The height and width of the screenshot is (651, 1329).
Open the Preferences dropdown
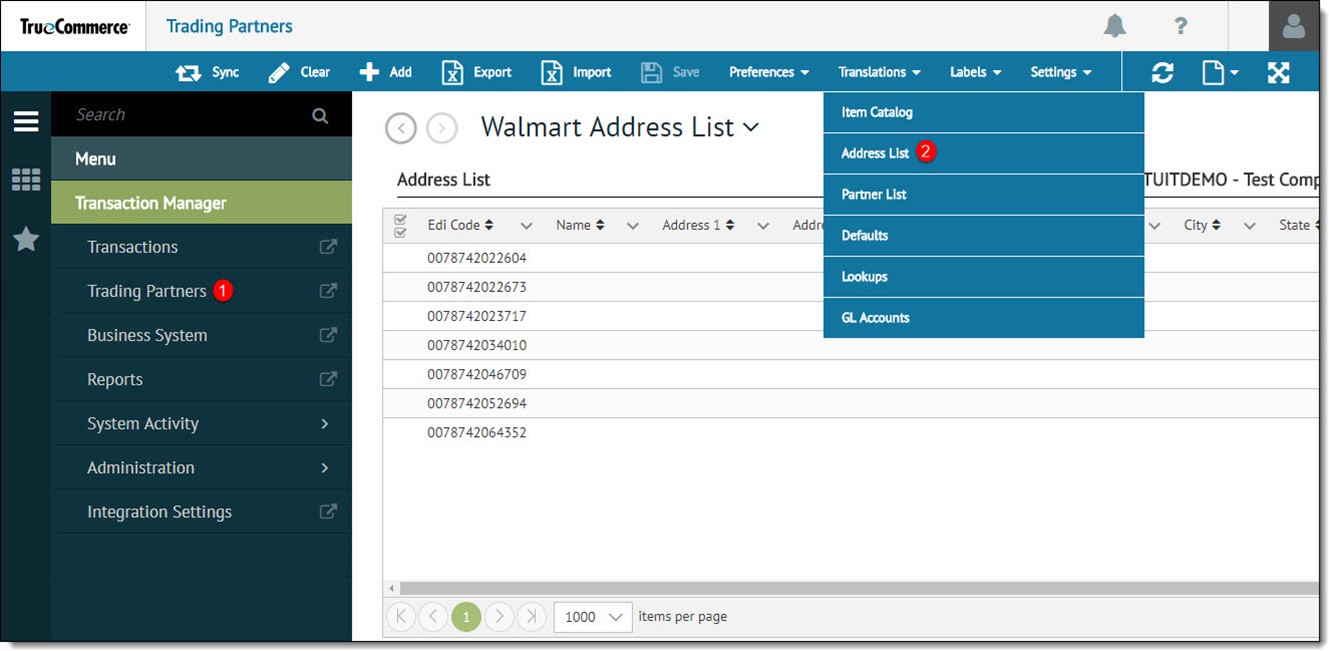coord(768,72)
